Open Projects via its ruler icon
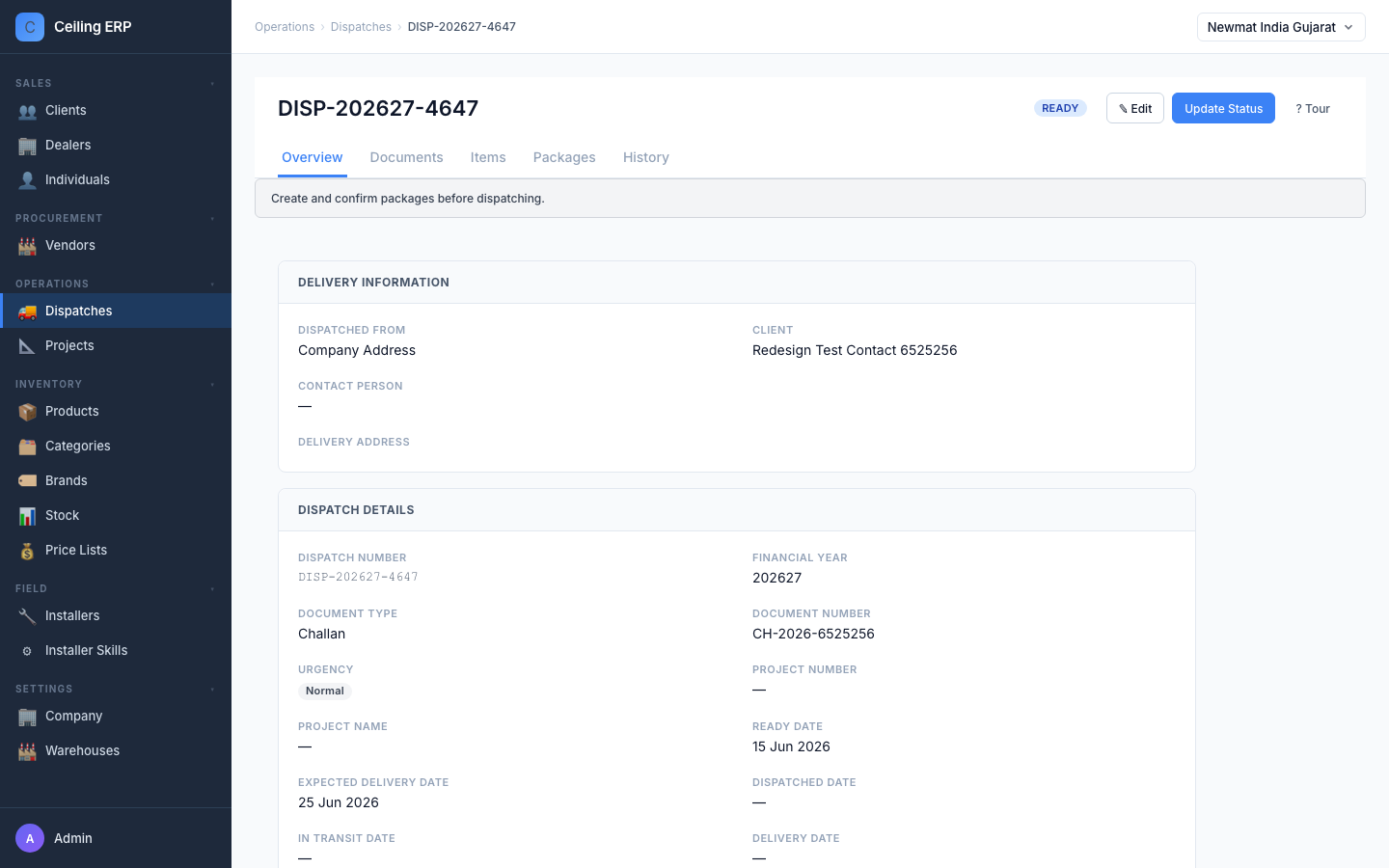This screenshot has width=1389, height=868. click(x=27, y=346)
